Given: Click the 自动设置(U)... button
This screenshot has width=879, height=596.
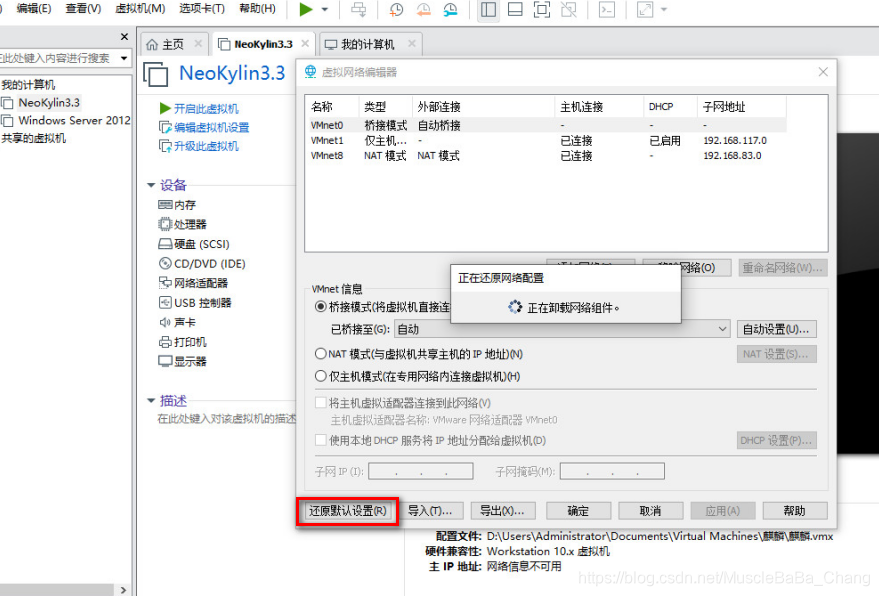Looking at the screenshot, I should [776, 329].
